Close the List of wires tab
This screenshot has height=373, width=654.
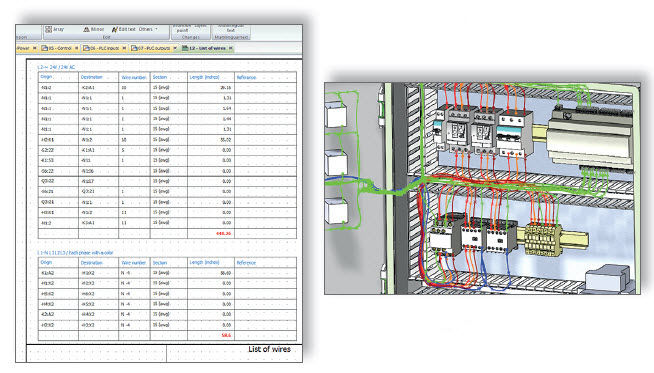pyautogui.click(x=231, y=48)
